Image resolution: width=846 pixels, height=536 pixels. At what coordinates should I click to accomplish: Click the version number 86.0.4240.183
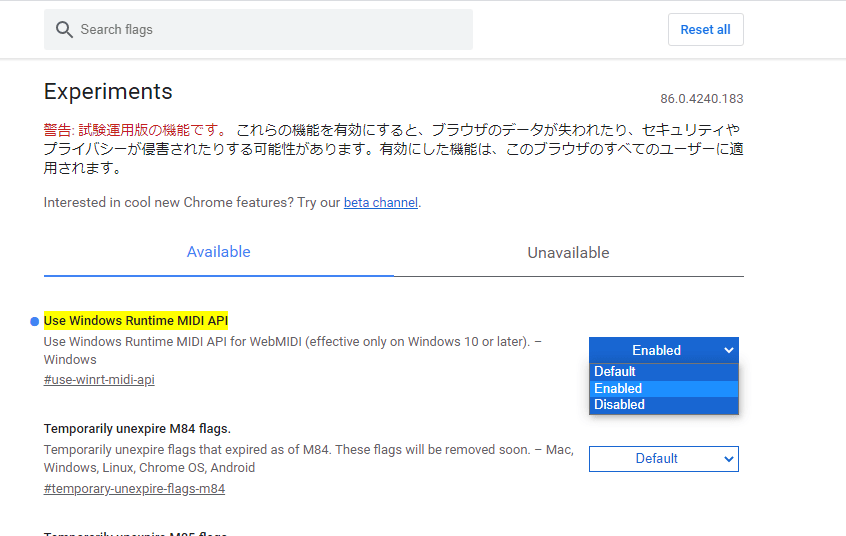pos(701,99)
